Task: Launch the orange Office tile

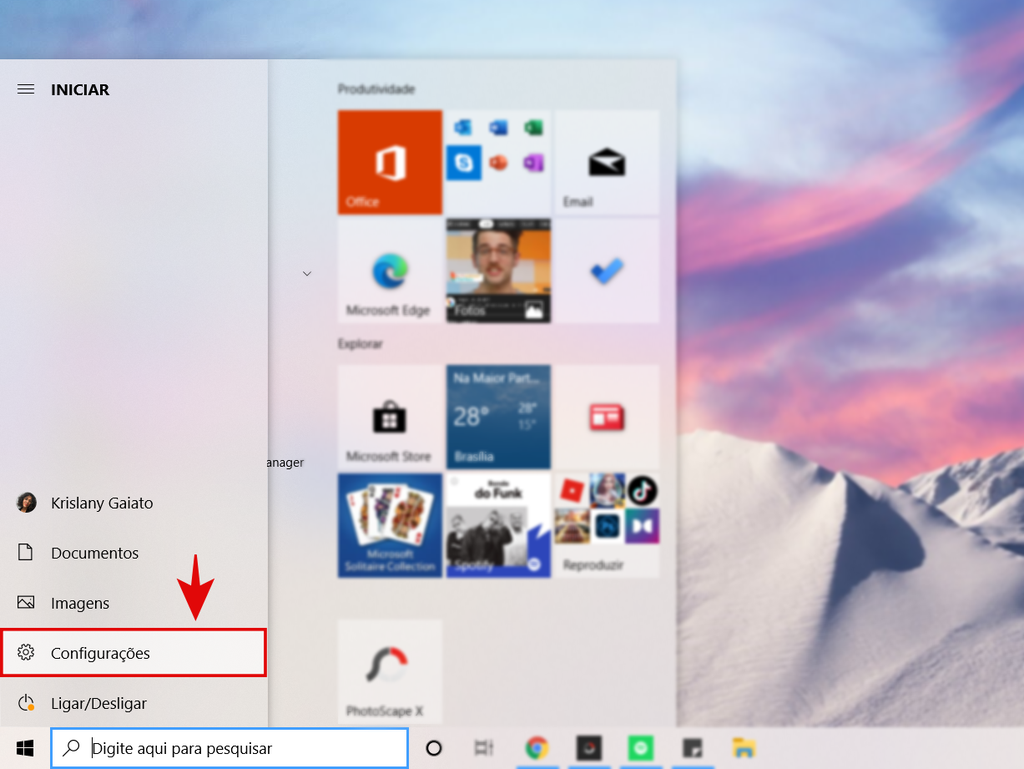Action: pyautogui.click(x=390, y=162)
